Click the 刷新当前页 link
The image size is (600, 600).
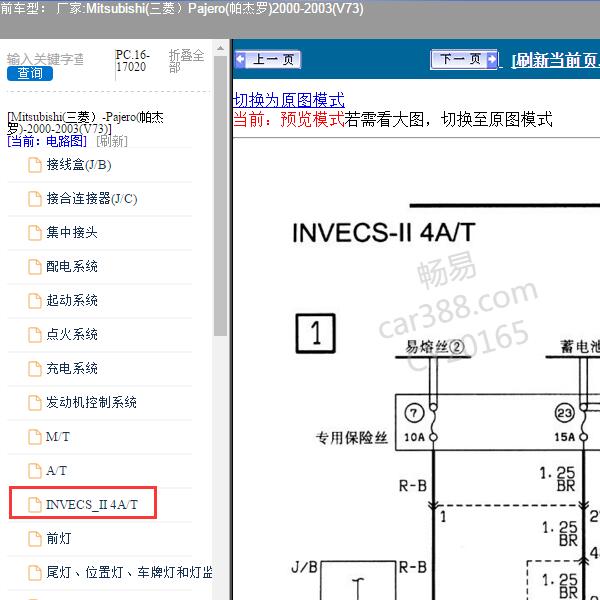556,60
